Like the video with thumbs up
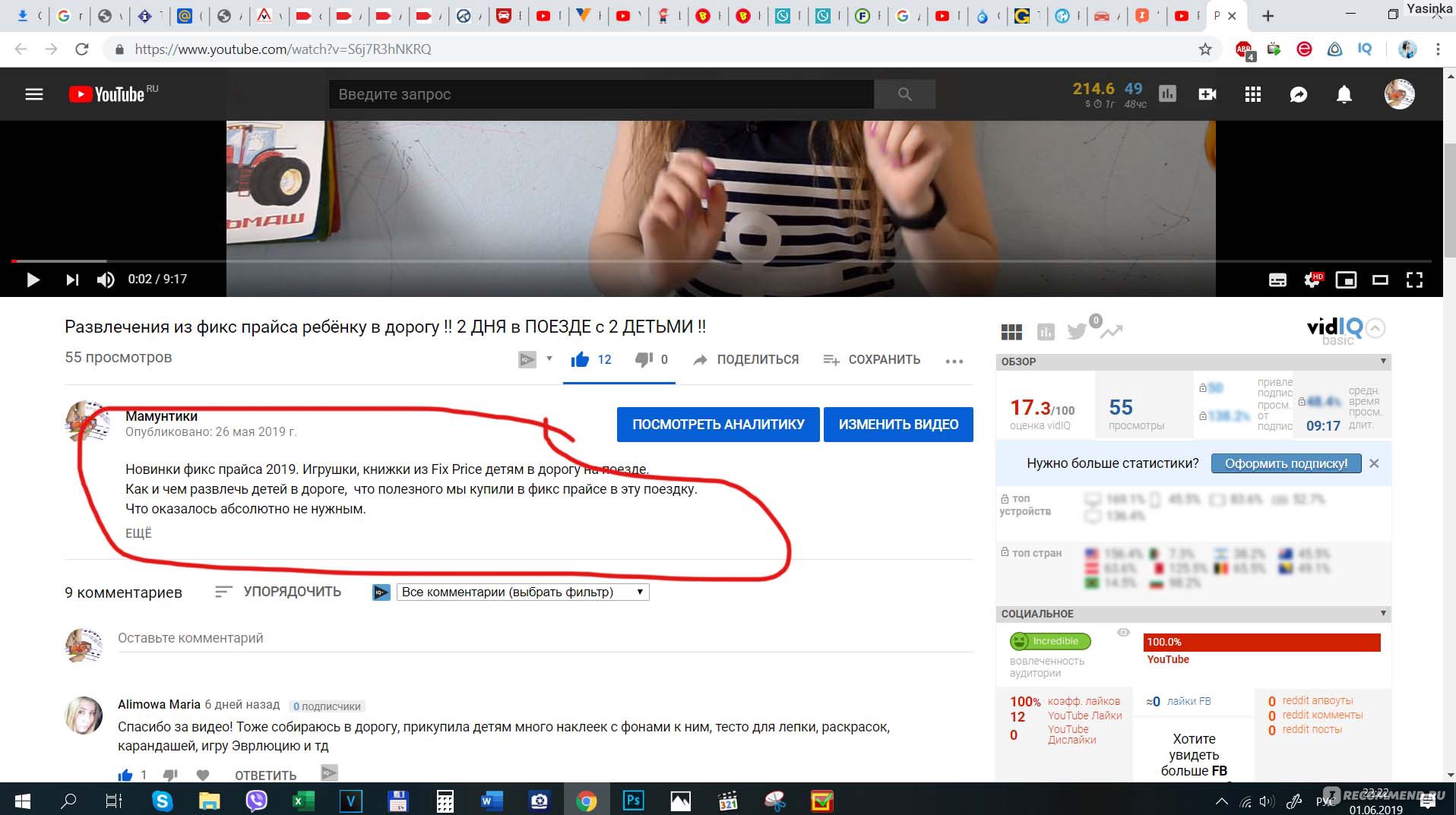The image size is (1456, 815). point(581,359)
